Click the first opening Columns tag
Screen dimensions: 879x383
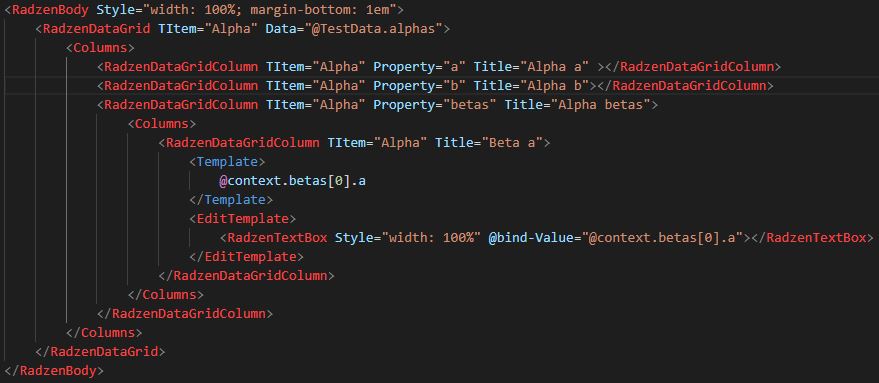point(100,48)
